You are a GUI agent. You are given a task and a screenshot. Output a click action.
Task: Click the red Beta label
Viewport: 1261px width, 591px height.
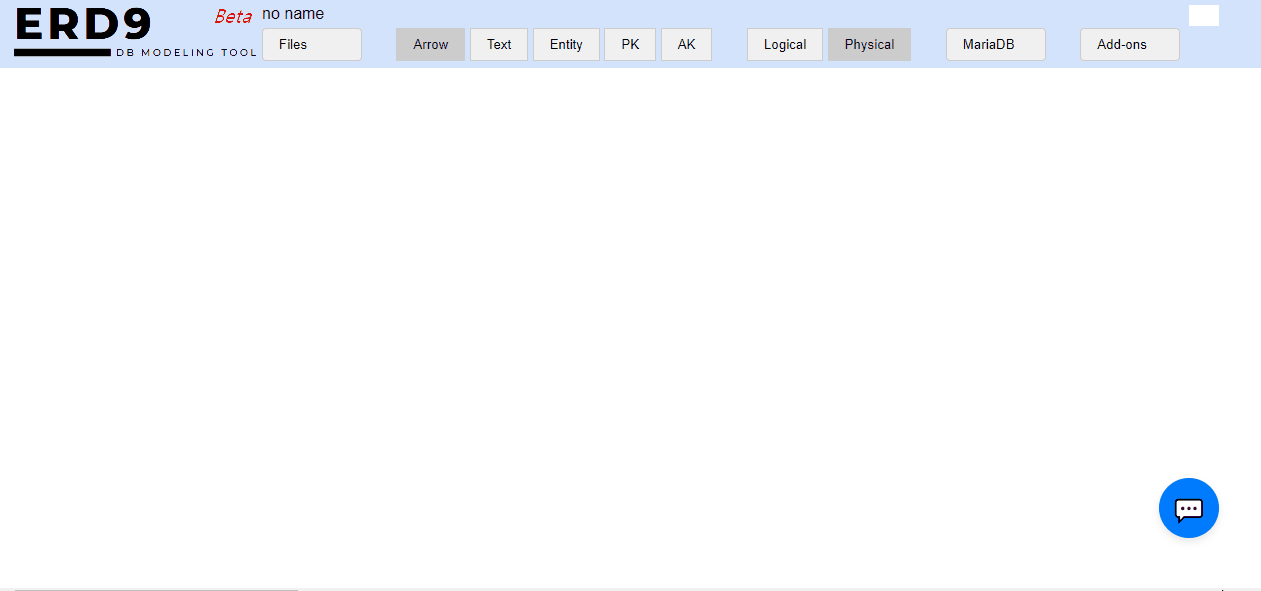pos(233,17)
